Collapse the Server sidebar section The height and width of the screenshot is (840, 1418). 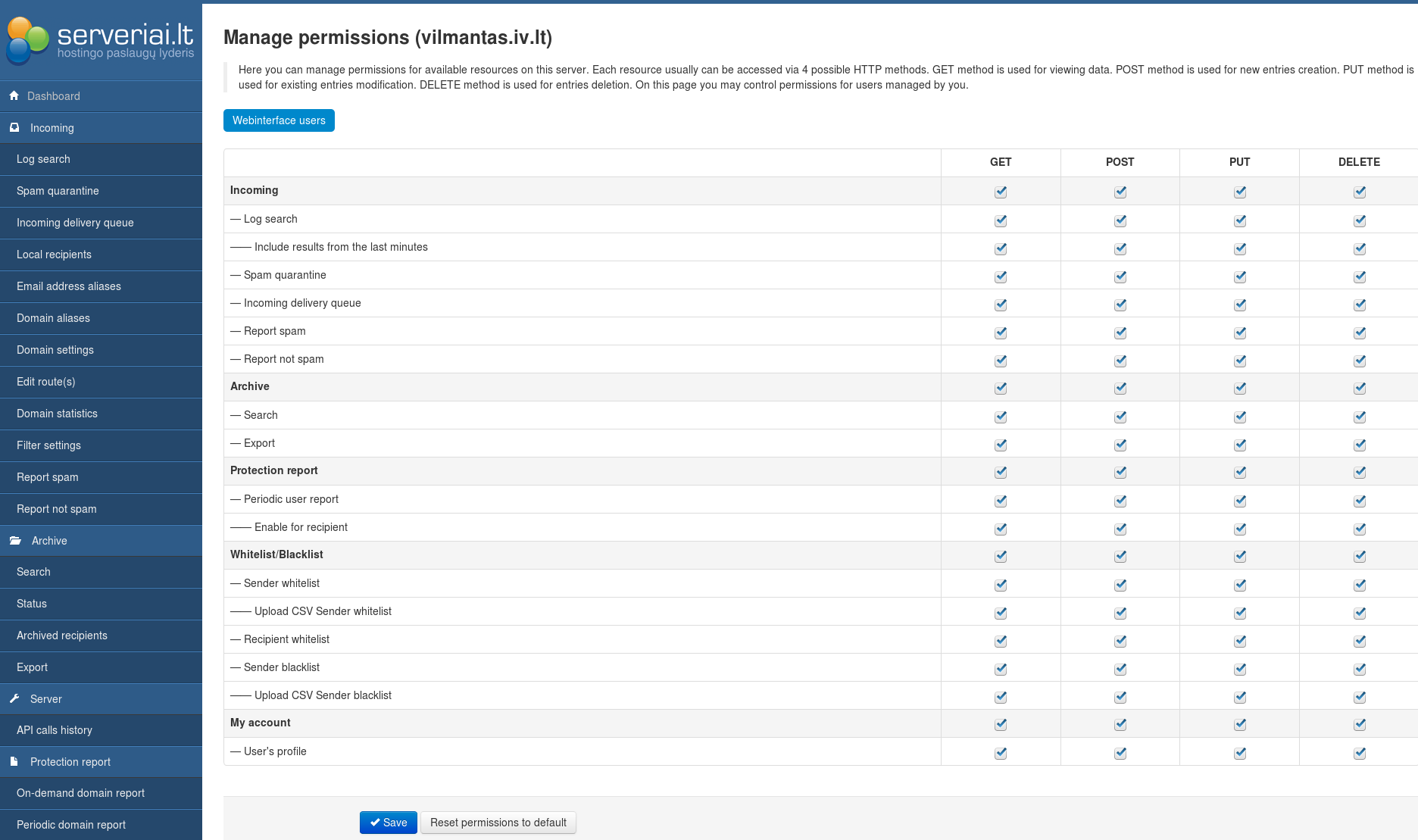(x=46, y=699)
